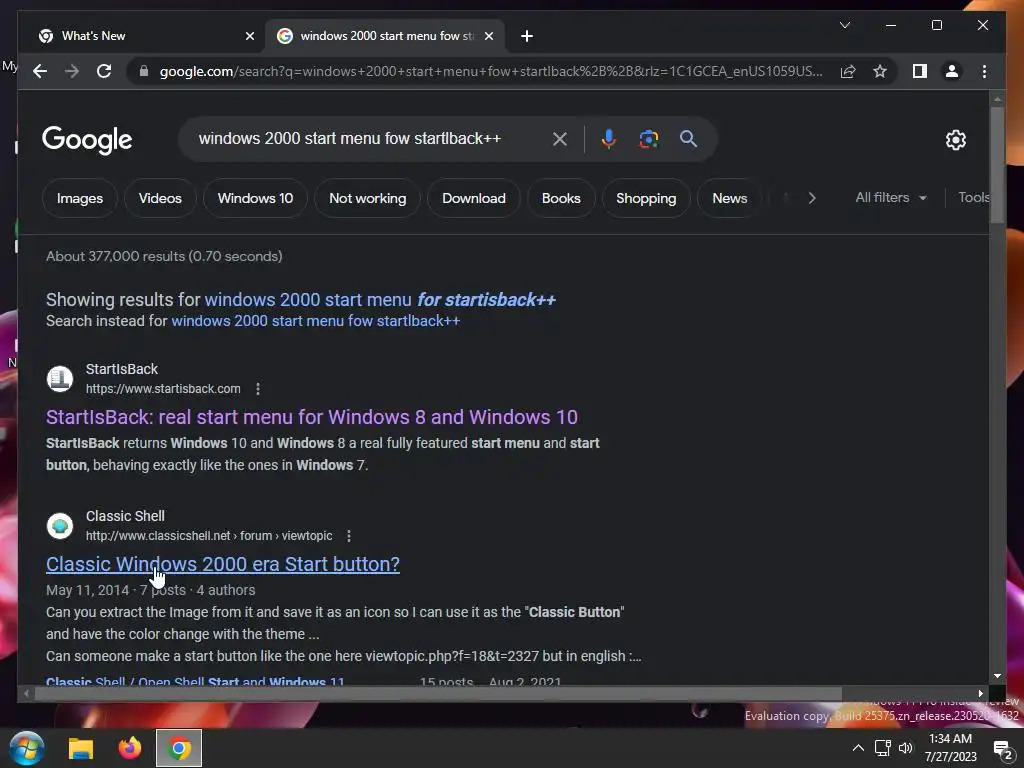This screenshot has height=768, width=1024.
Task: Filter results by Videos
Action: (160, 198)
